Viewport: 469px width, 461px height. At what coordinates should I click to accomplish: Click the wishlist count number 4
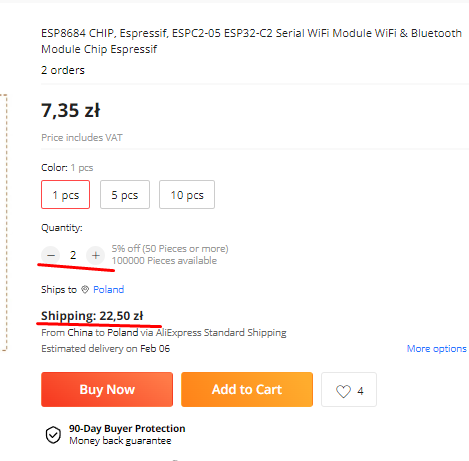[x=360, y=391]
